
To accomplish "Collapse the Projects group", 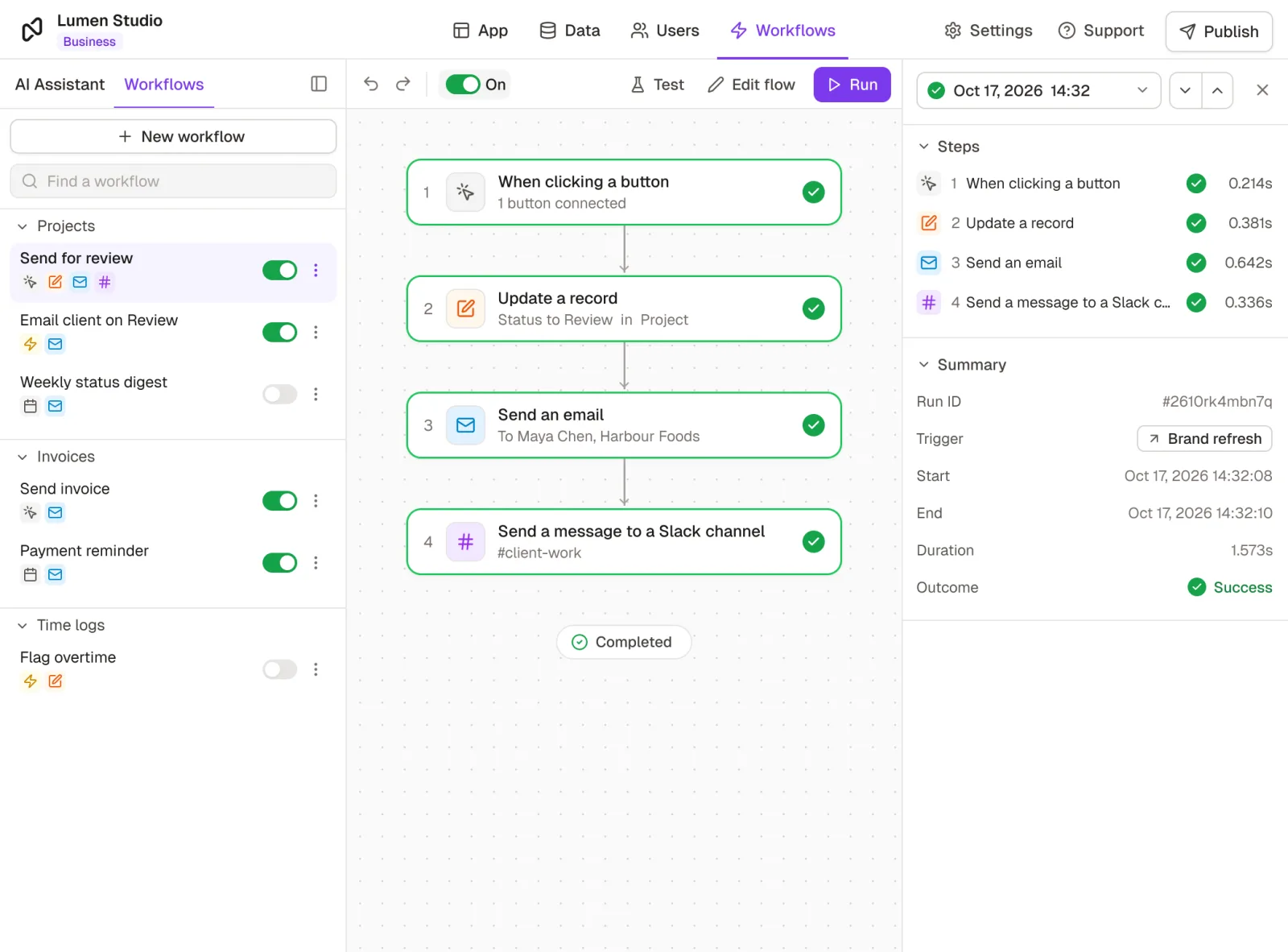I will pyautogui.click(x=23, y=226).
